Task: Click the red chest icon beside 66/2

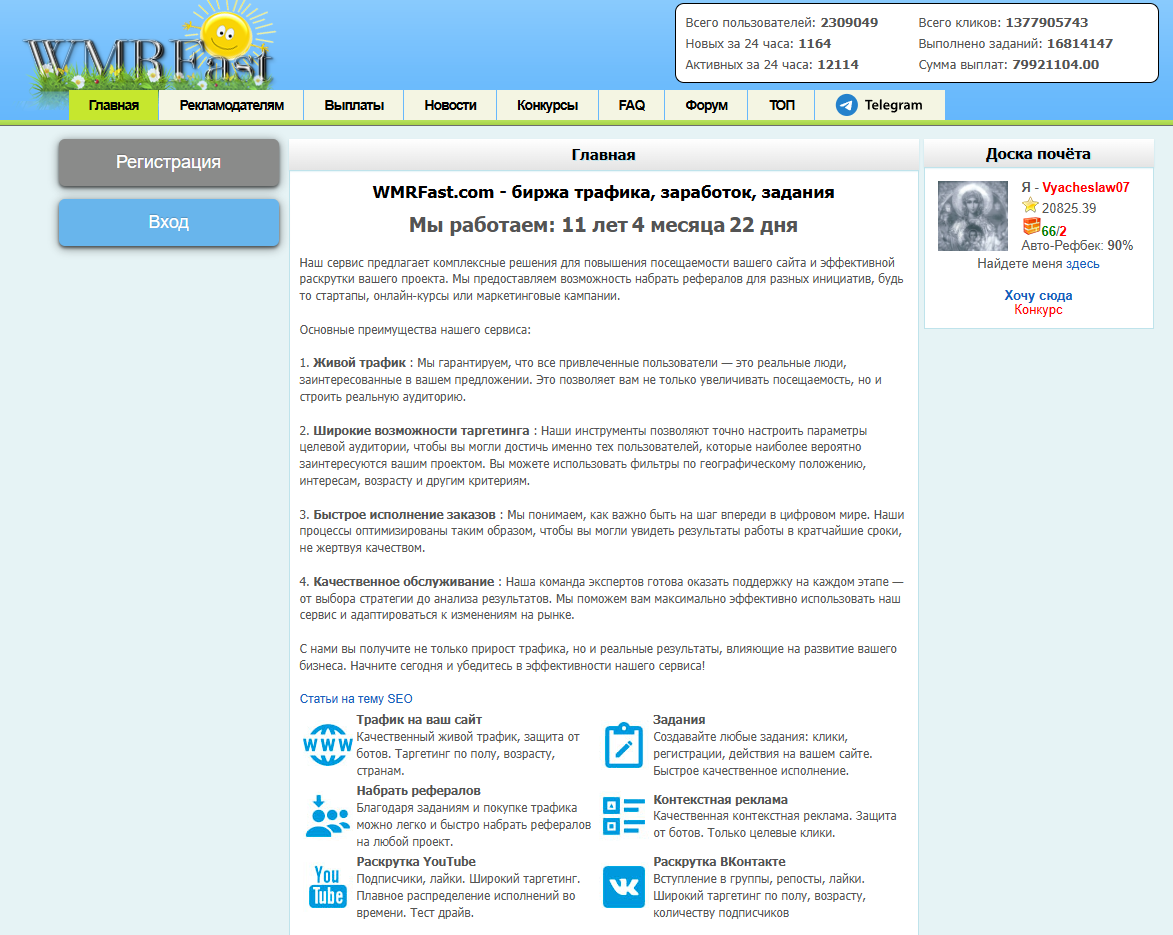Action: click(1031, 226)
